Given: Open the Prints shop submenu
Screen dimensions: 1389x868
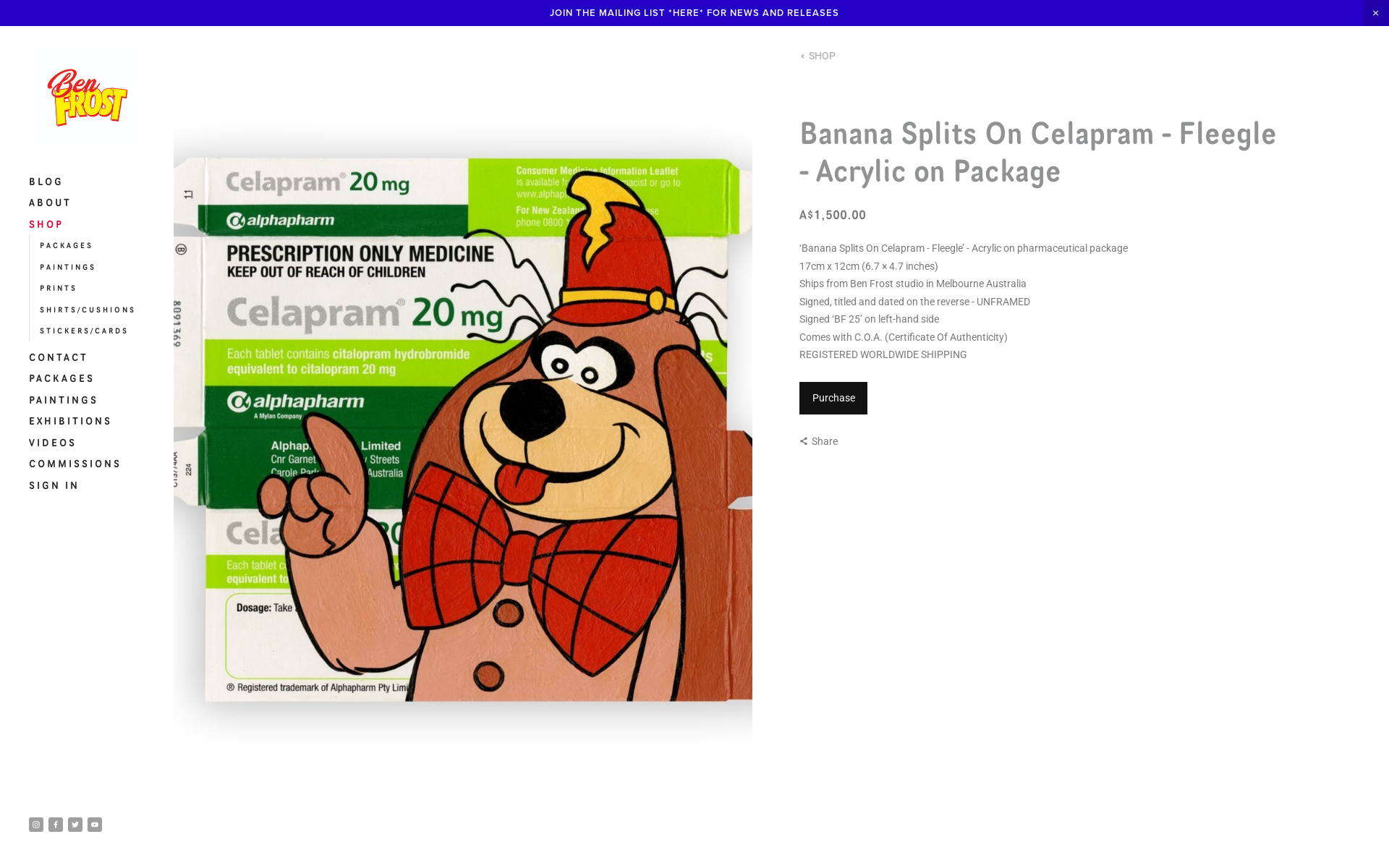Looking at the screenshot, I should point(58,289).
